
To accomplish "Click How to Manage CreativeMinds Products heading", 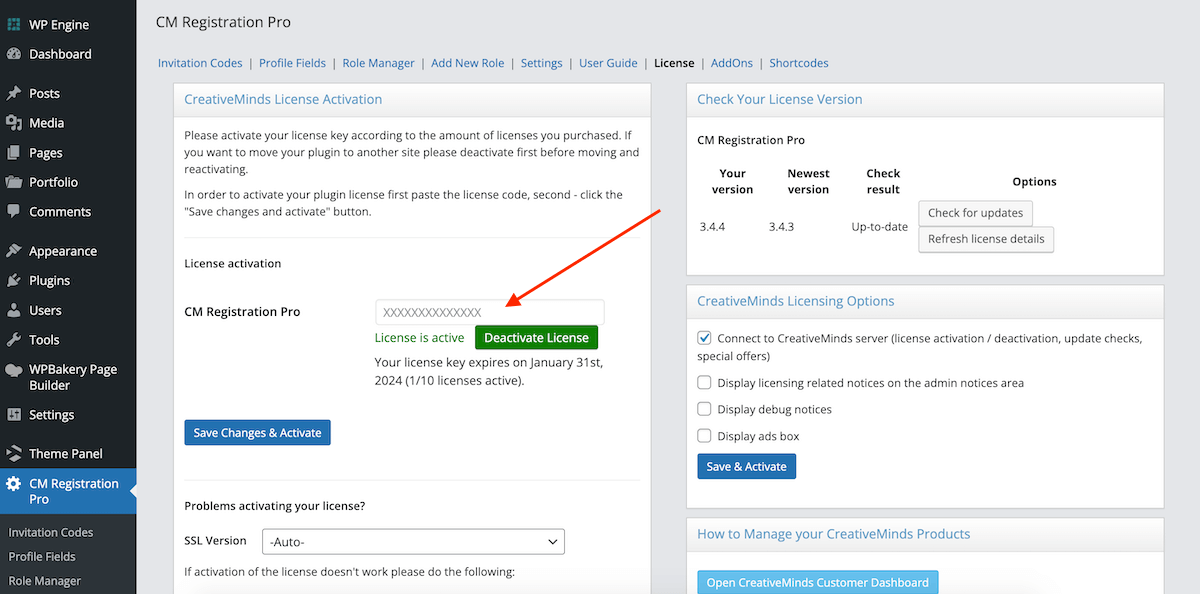I will (834, 534).
